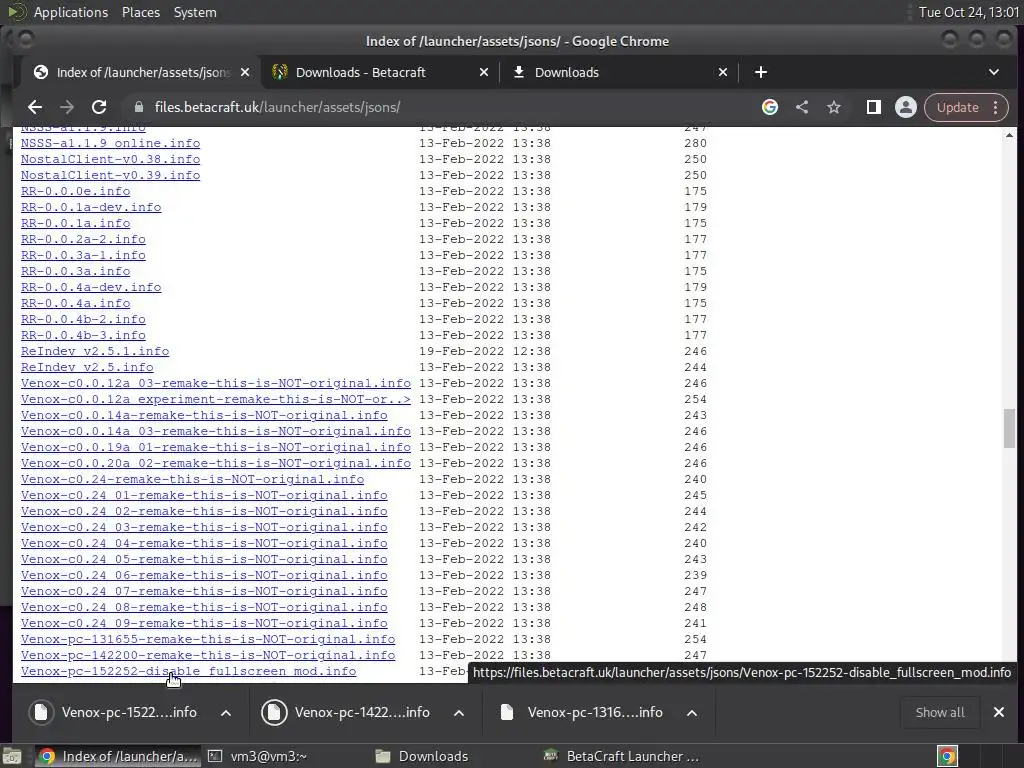Click the Update button
The image size is (1024, 768).
click(x=957, y=107)
